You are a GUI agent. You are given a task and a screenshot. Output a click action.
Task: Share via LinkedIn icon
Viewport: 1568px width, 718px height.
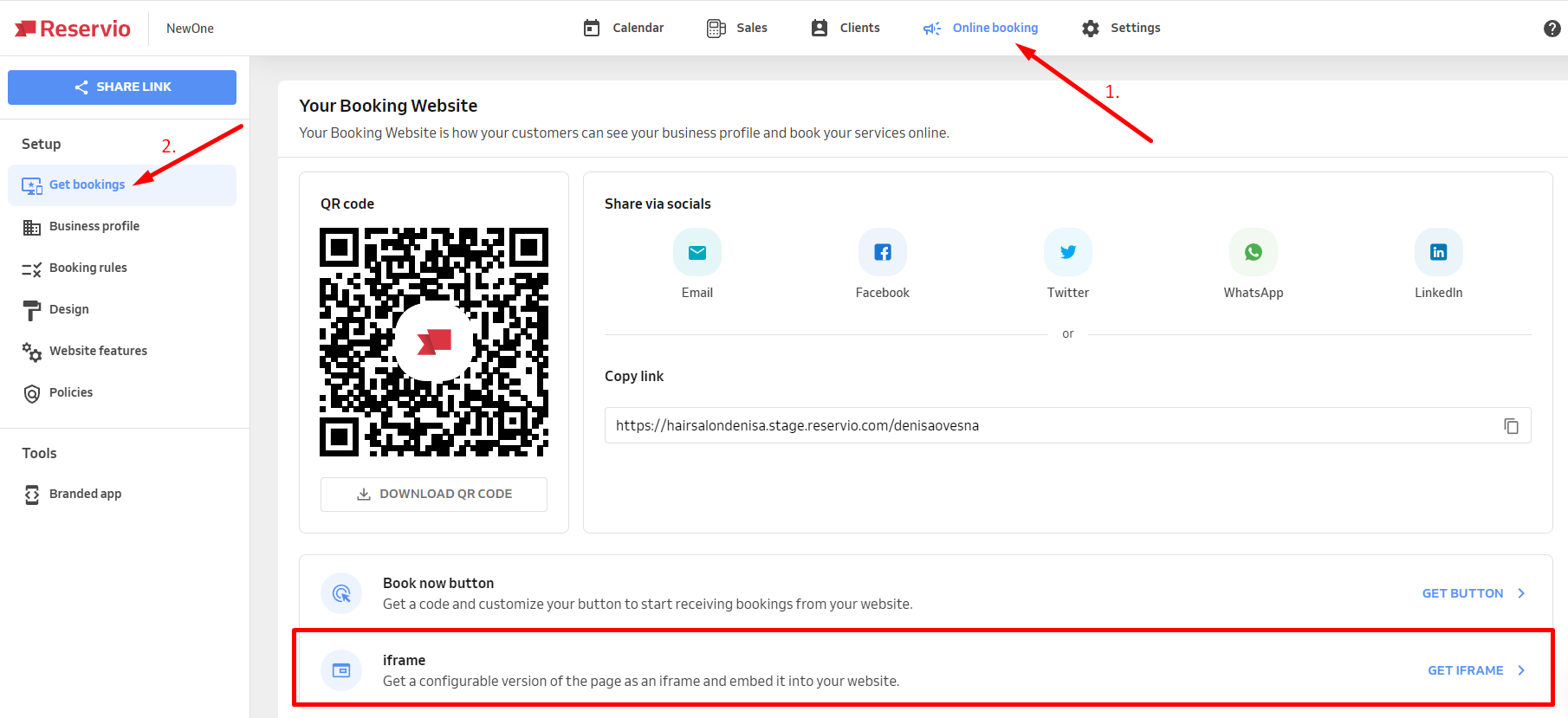1438,252
